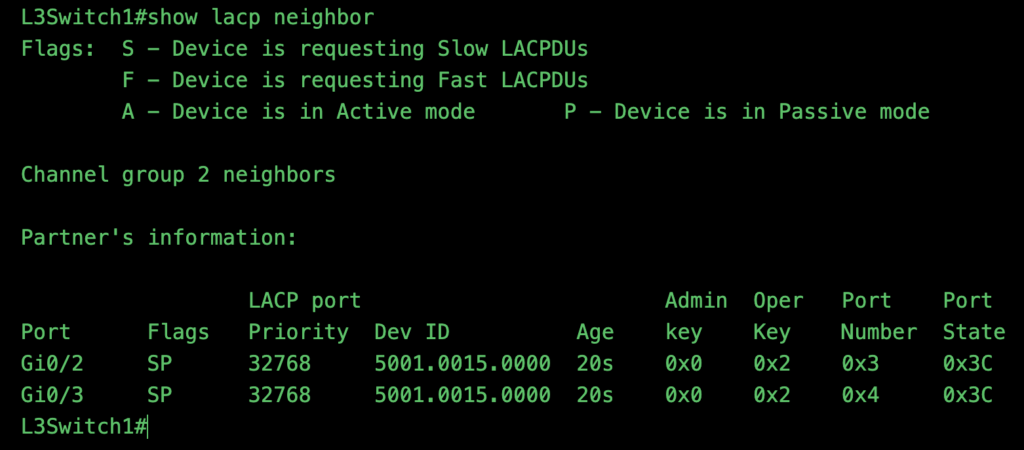The image size is (1024, 450).
Task: Click the Dev ID value in the Gi0/3 row
Action: [462, 395]
